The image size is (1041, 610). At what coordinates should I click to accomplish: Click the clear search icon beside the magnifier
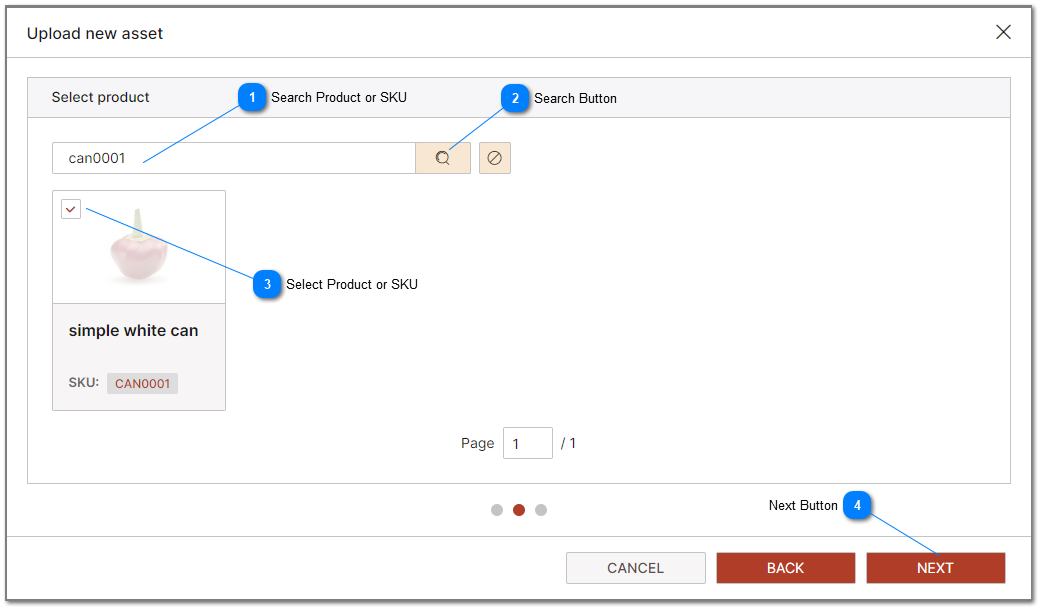(x=494, y=157)
